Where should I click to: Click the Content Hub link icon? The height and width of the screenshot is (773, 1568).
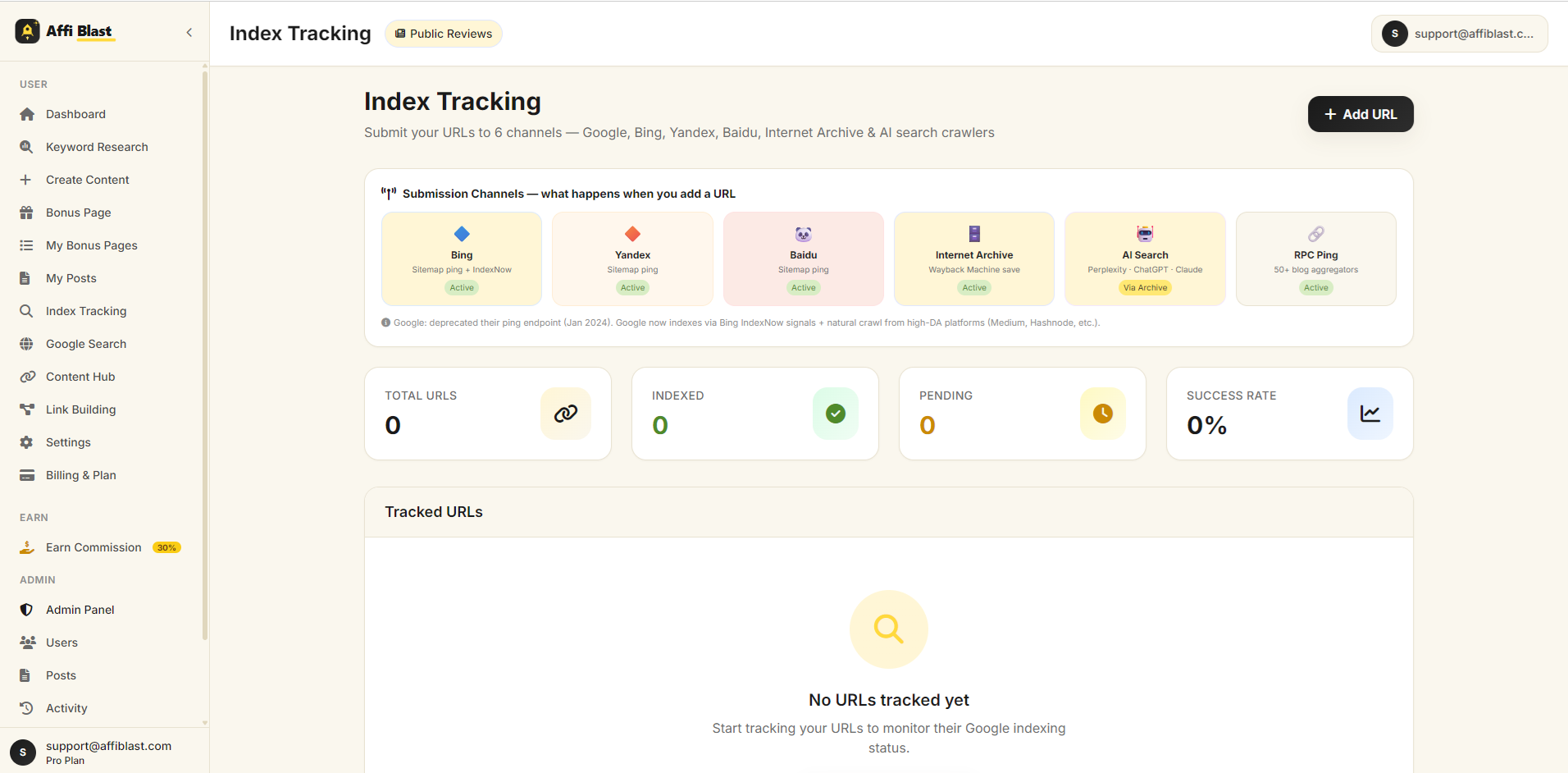pos(27,377)
